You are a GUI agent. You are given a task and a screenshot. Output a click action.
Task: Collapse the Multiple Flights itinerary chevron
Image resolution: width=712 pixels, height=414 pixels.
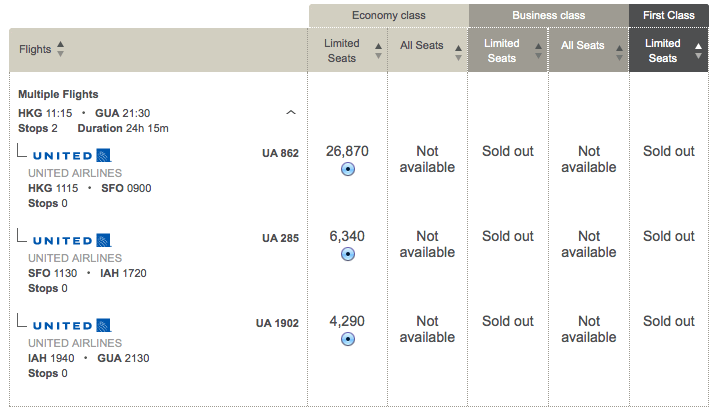point(291,112)
